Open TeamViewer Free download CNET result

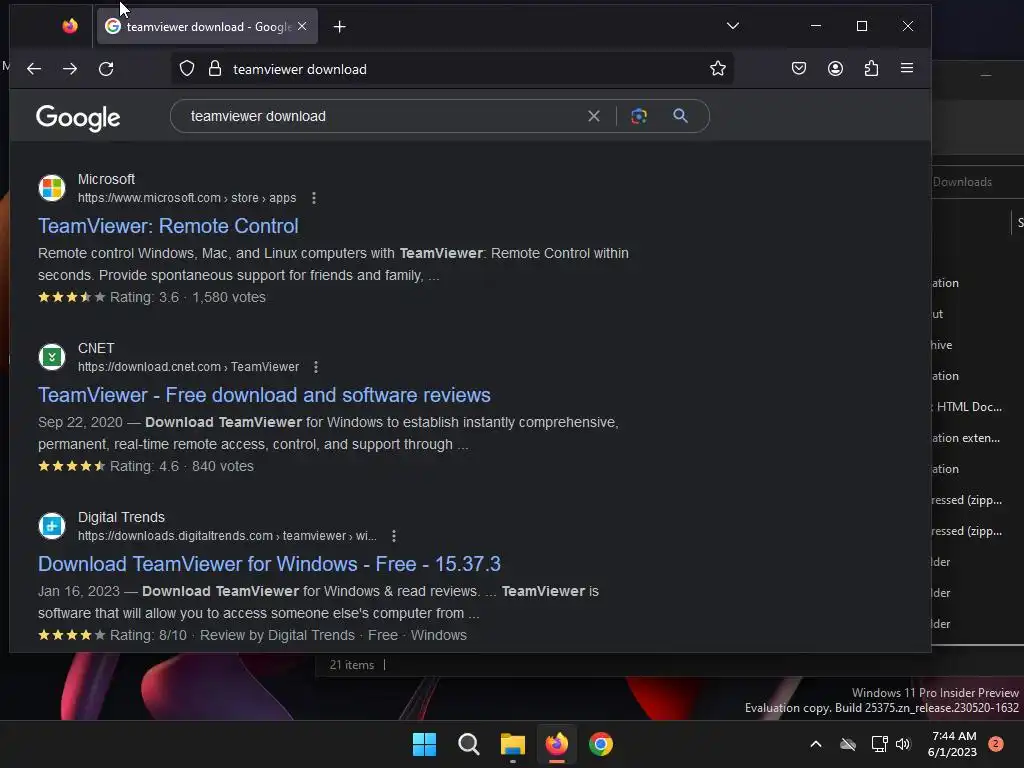264,395
